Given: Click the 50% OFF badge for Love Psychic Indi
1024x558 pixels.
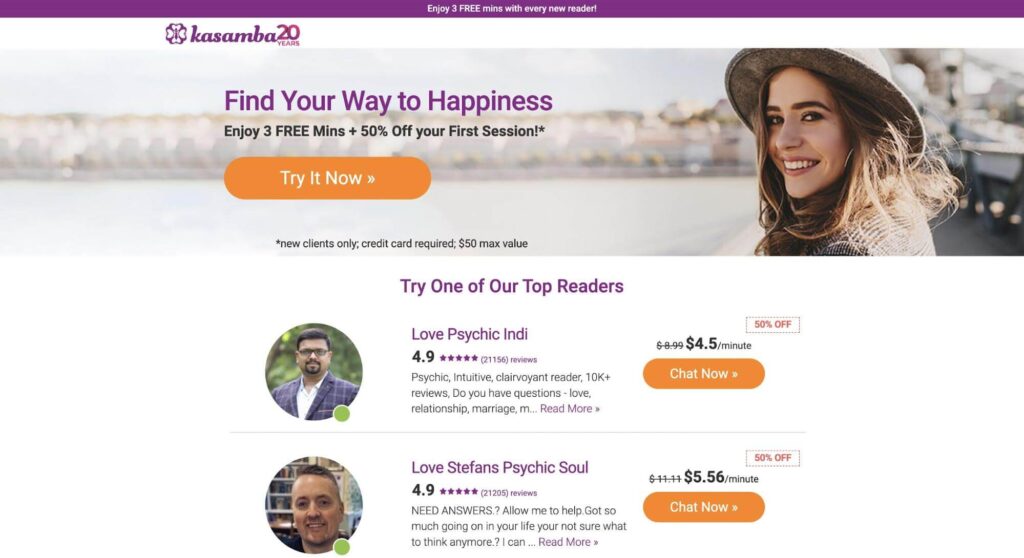Looking at the screenshot, I should point(773,325).
